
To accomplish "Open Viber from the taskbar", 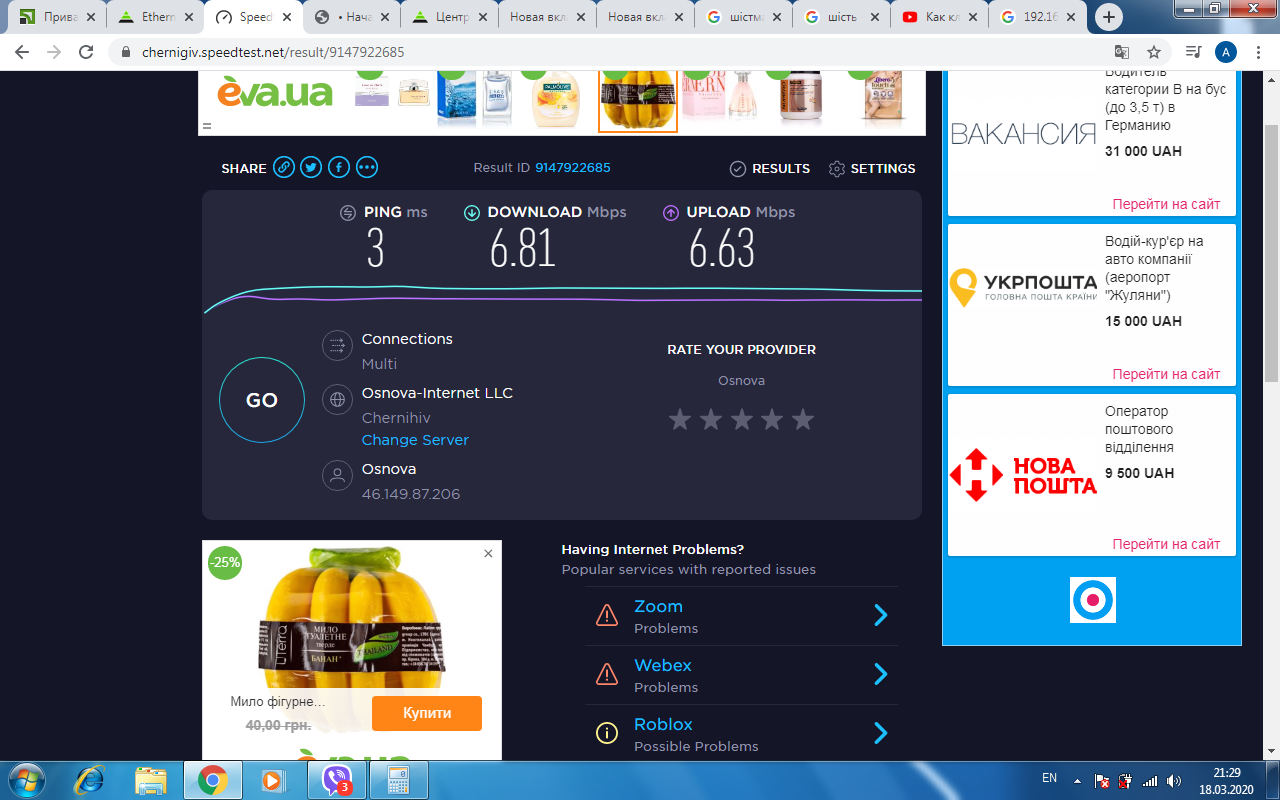I will pos(337,779).
